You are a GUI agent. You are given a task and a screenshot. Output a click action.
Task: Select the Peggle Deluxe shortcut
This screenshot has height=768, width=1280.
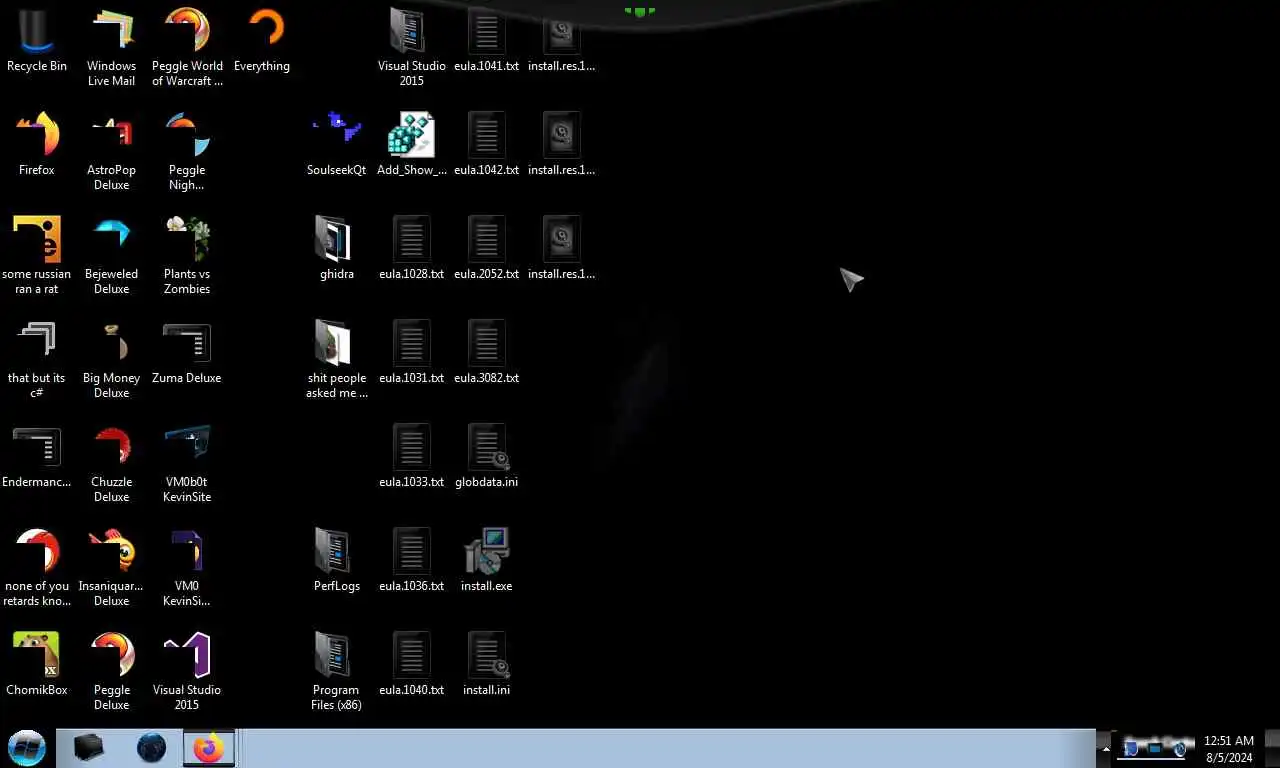coord(111,672)
